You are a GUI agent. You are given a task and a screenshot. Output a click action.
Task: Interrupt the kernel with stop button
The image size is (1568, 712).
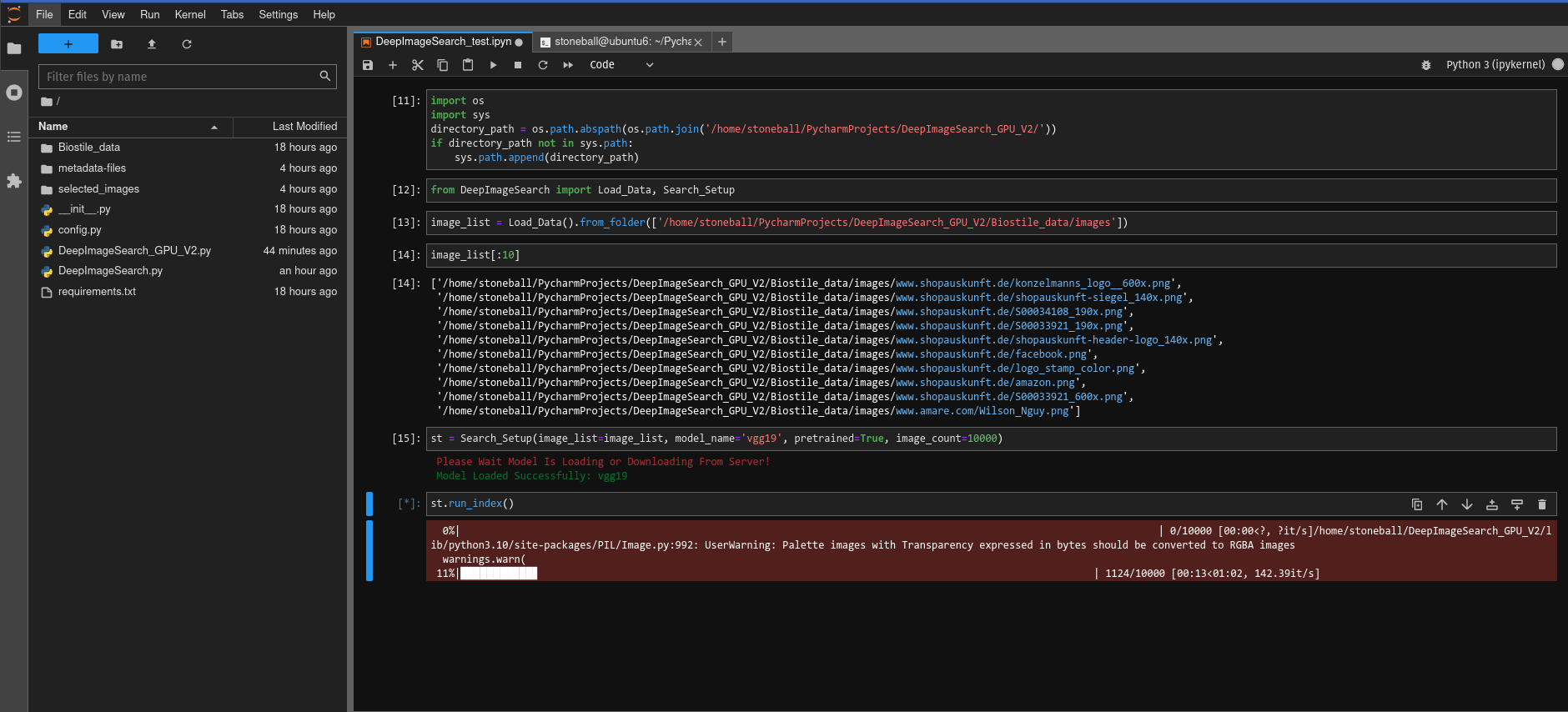(x=518, y=65)
